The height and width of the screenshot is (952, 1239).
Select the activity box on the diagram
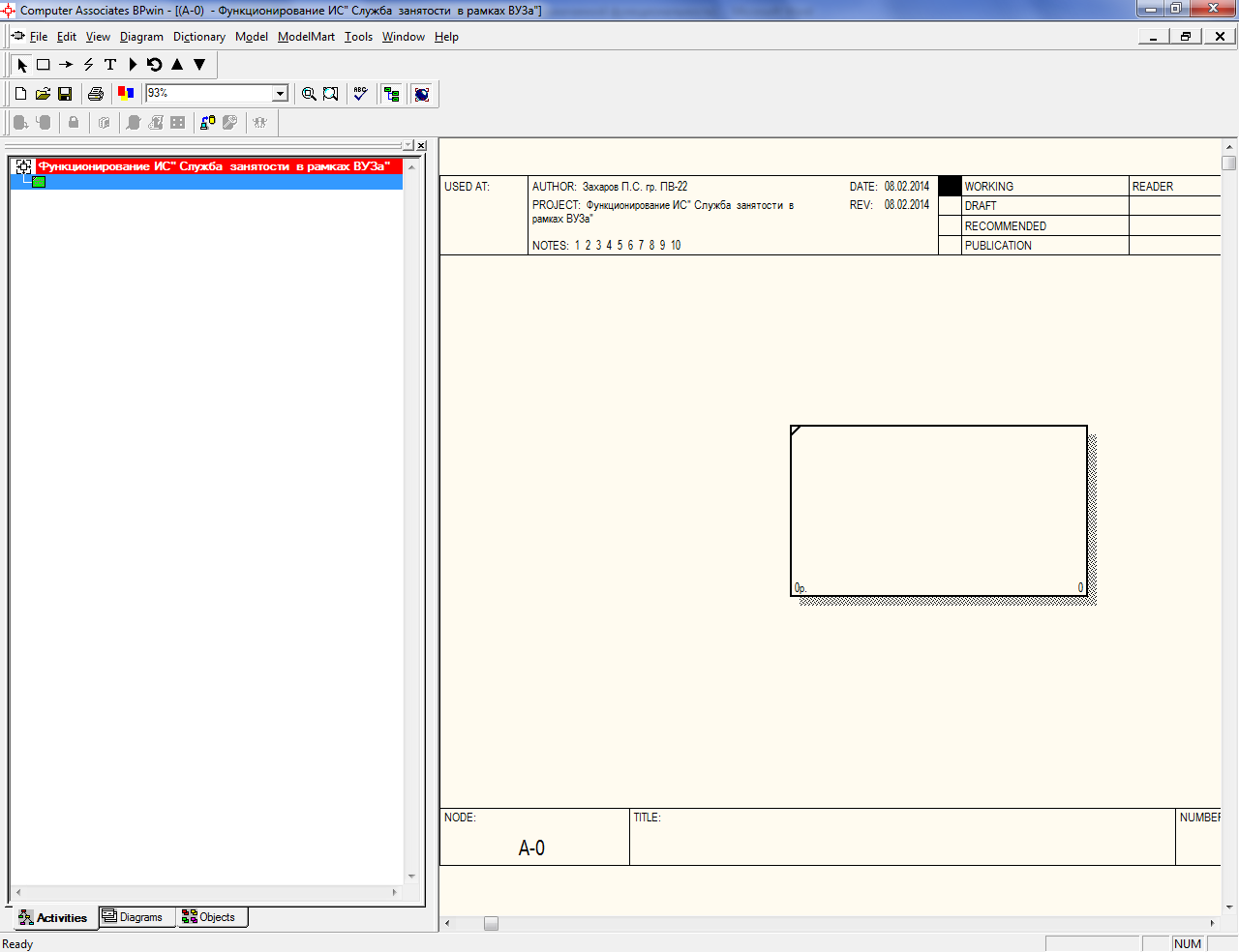[x=939, y=511]
